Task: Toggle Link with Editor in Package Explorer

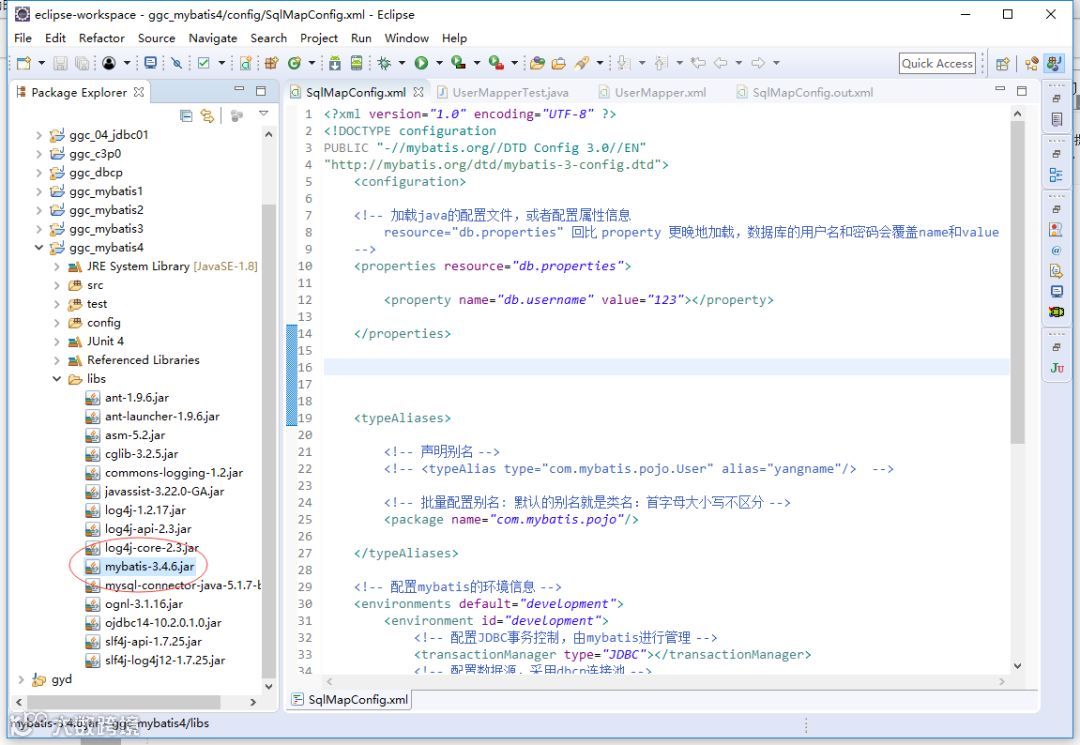Action: coord(207,116)
